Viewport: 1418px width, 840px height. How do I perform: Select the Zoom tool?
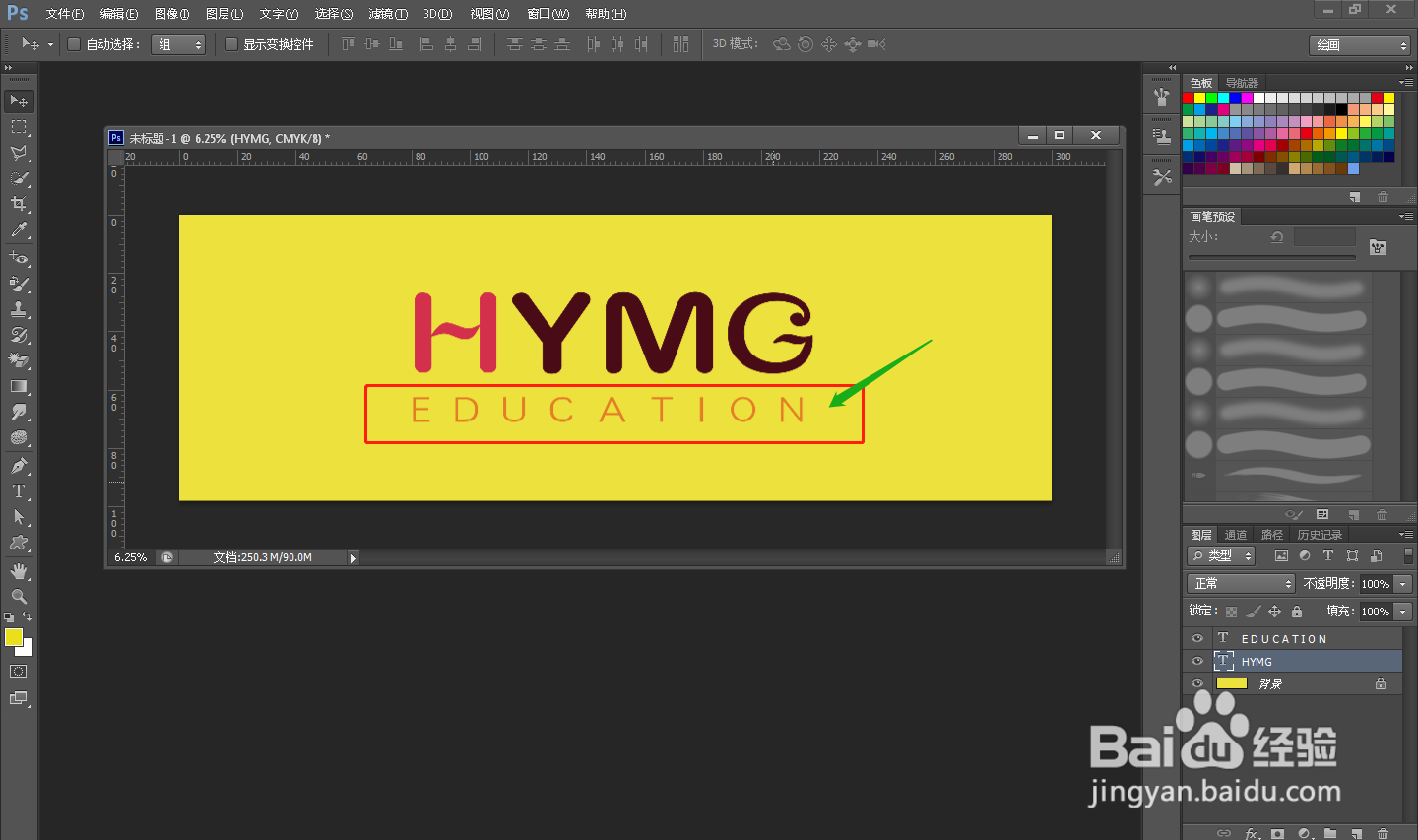[19, 597]
